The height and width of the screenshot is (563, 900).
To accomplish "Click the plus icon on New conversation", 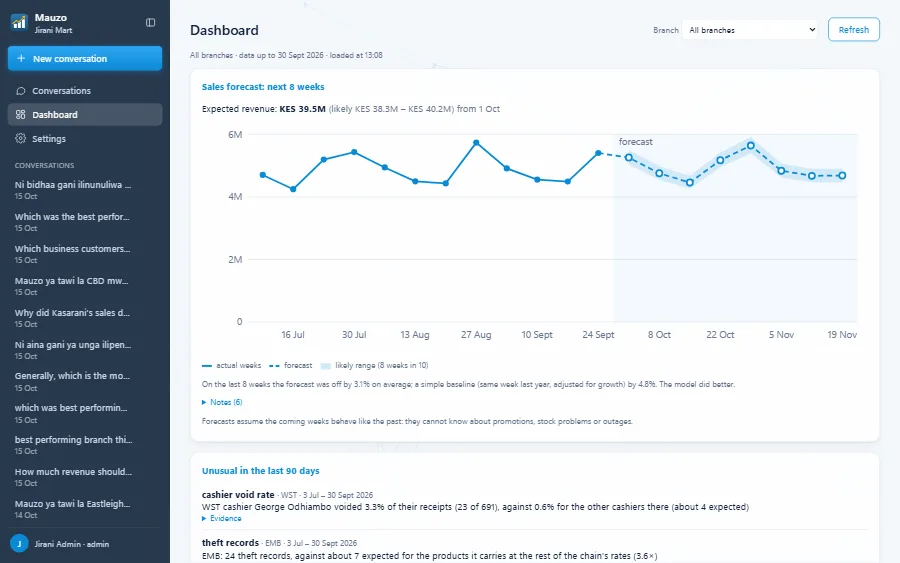I will [x=21, y=59].
